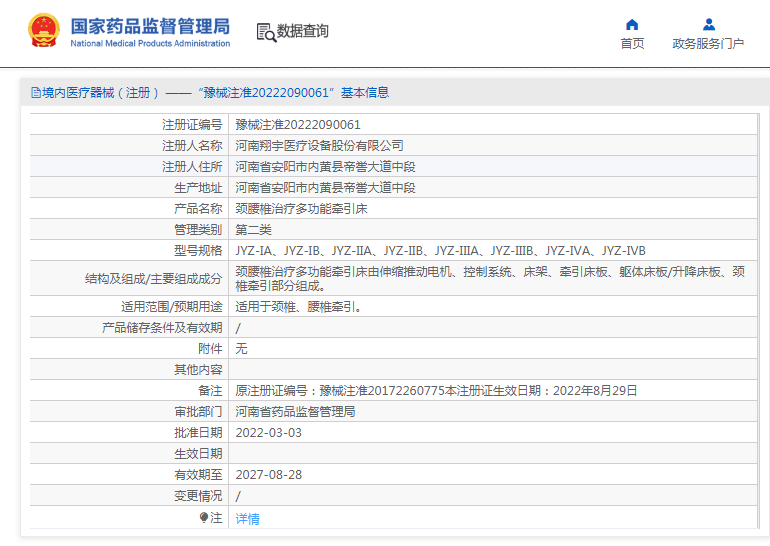The height and width of the screenshot is (546, 770).
Task: Select product name 颈腰椎治疗多功能牵引床
Action: click(301, 209)
